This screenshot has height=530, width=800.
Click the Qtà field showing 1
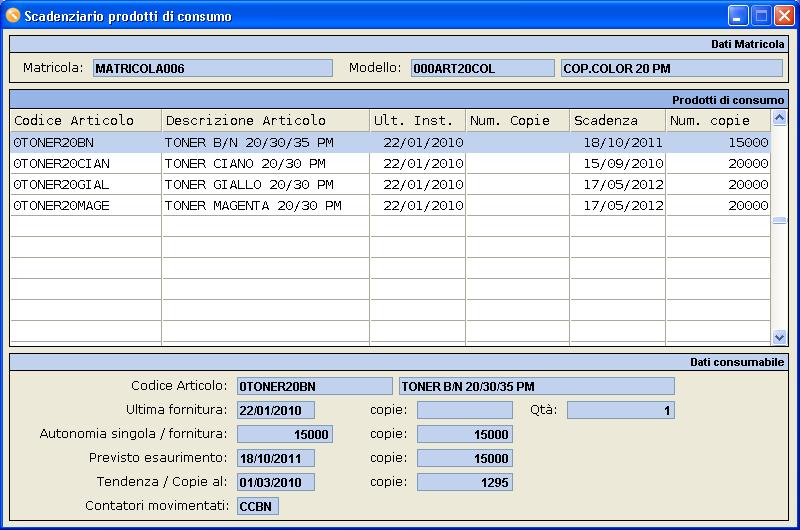point(621,410)
